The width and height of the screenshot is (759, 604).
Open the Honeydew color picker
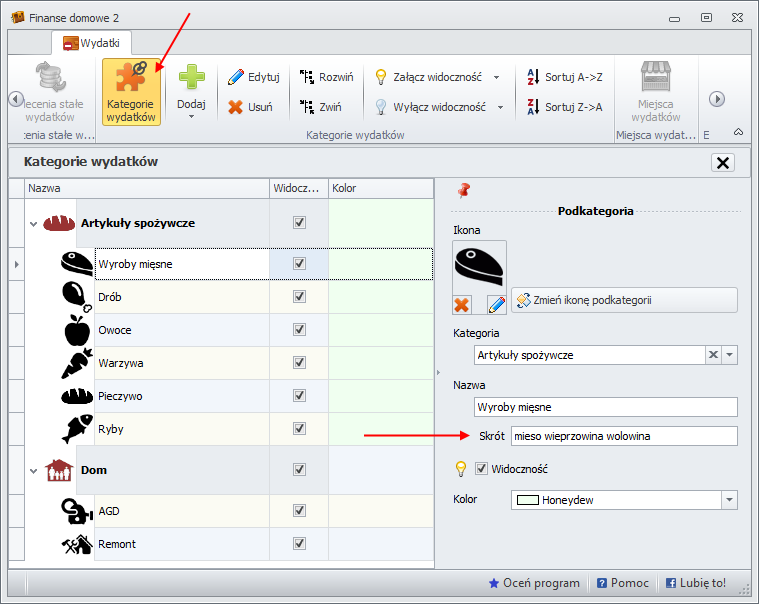click(x=729, y=500)
